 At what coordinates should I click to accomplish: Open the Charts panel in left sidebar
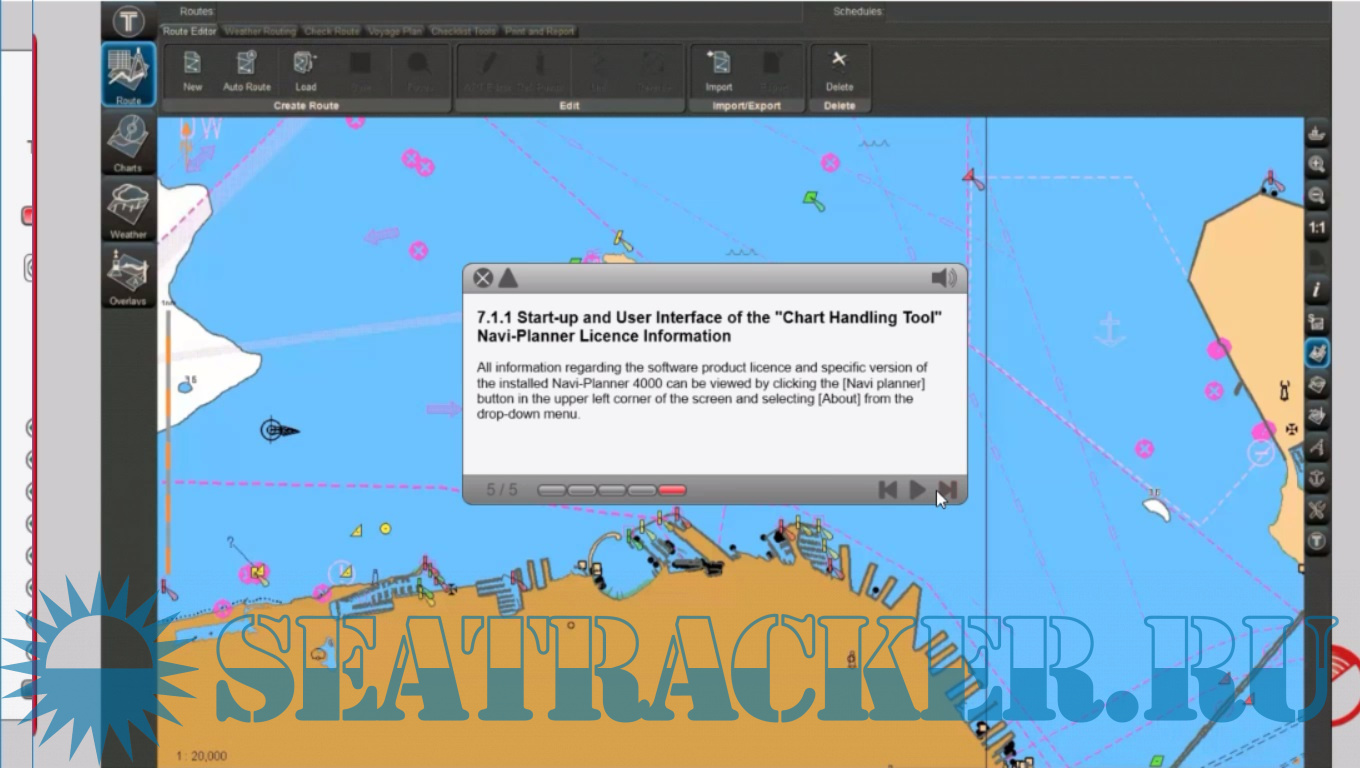click(x=128, y=143)
